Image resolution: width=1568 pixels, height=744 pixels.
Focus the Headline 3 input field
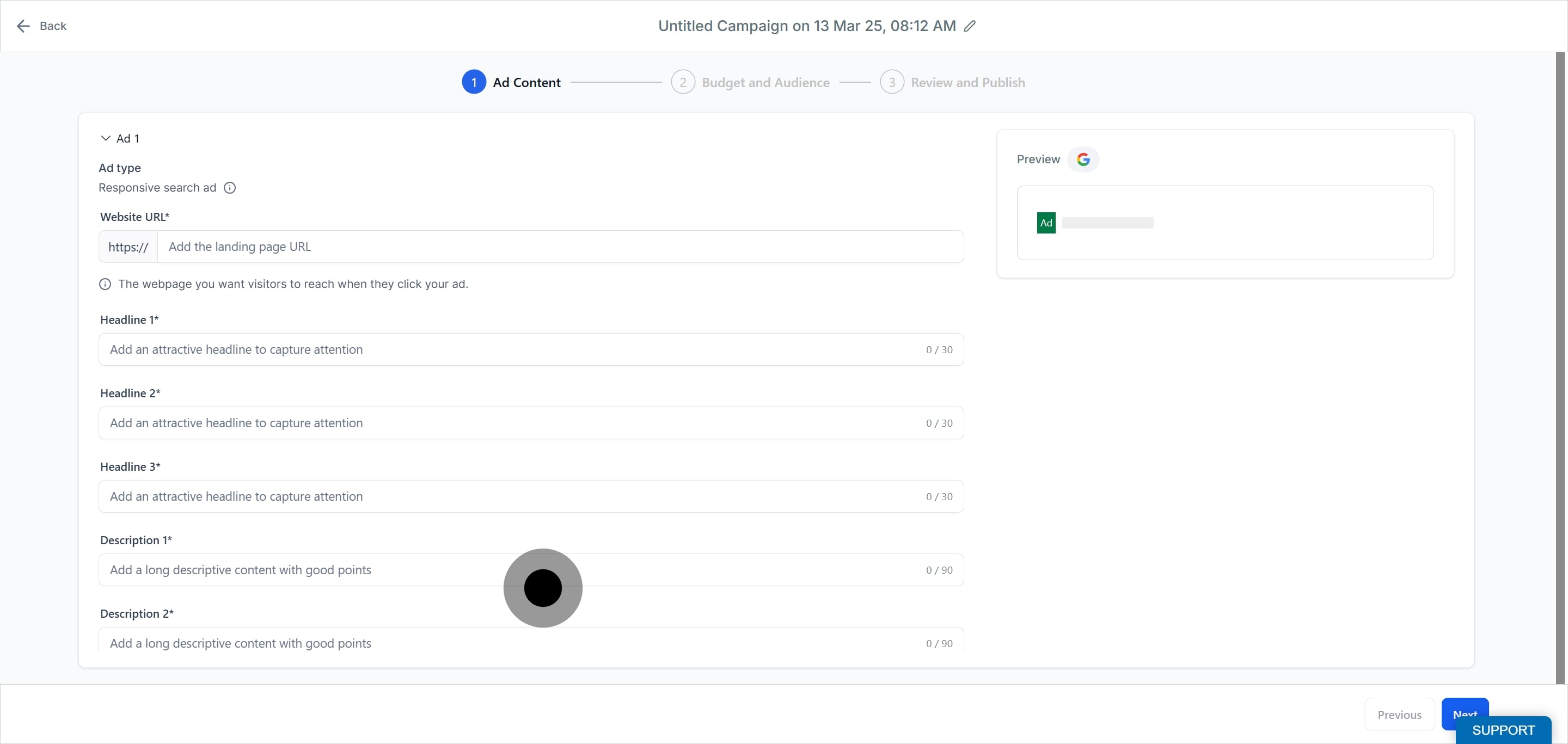531,497
